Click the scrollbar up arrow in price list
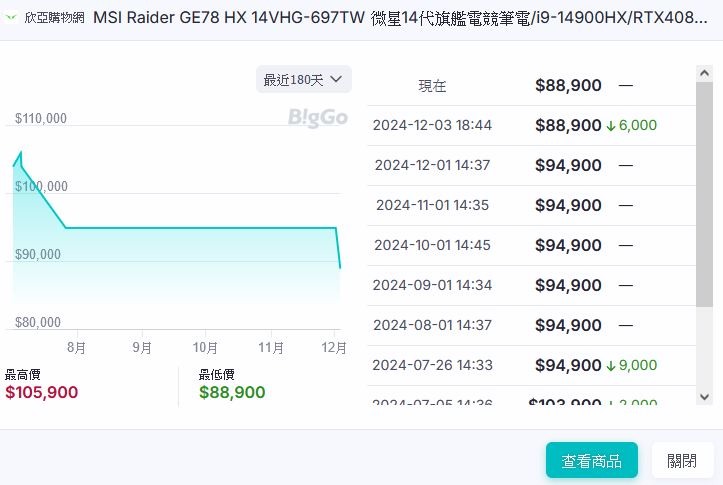Viewport: 723px width, 485px height. click(x=705, y=72)
